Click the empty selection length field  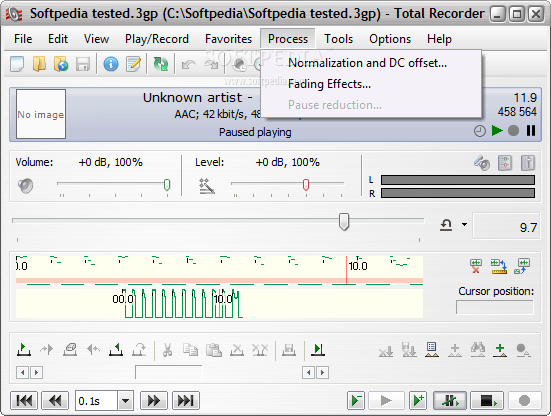(x=169, y=372)
